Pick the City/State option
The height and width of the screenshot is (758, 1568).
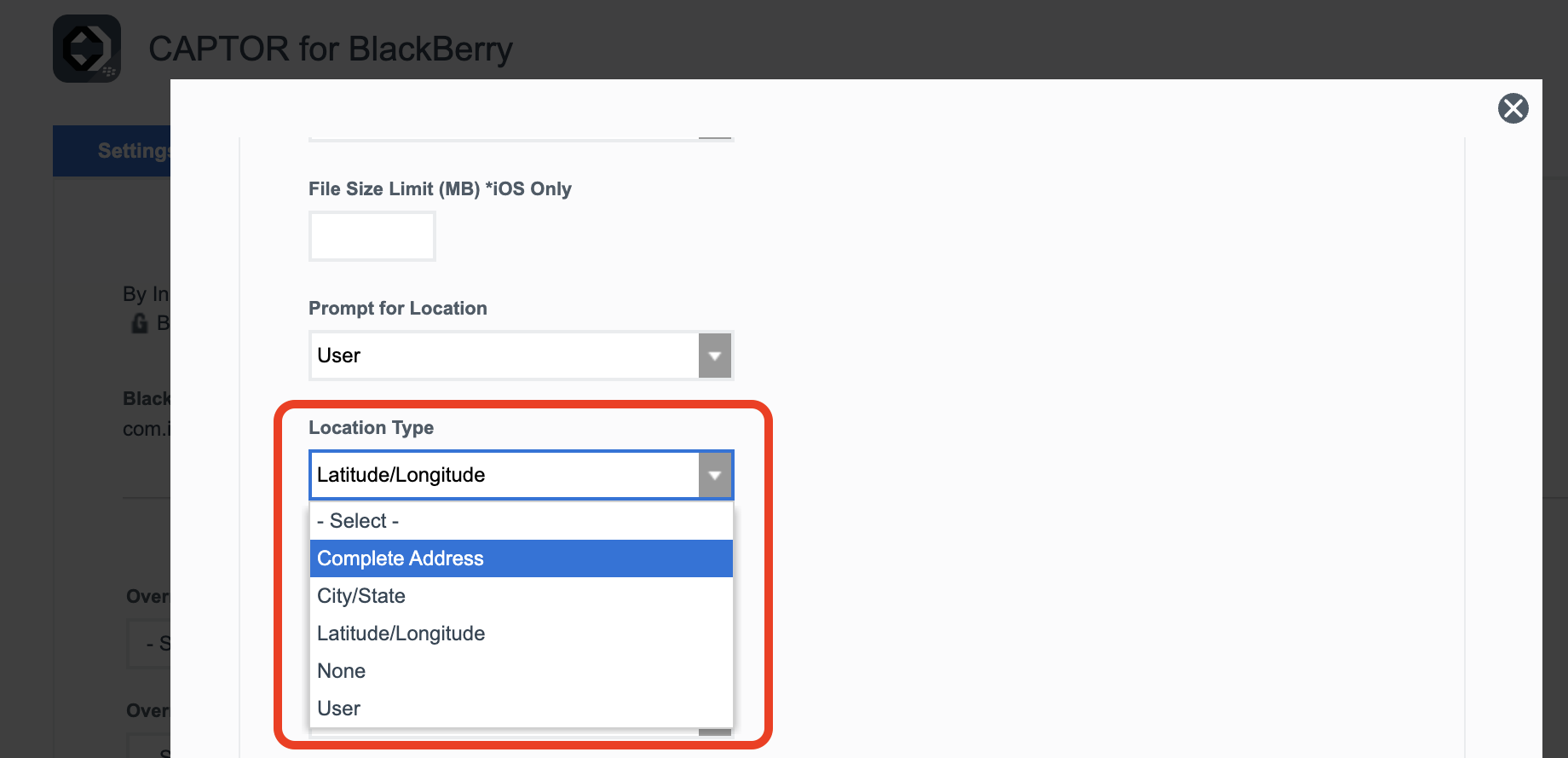521,596
